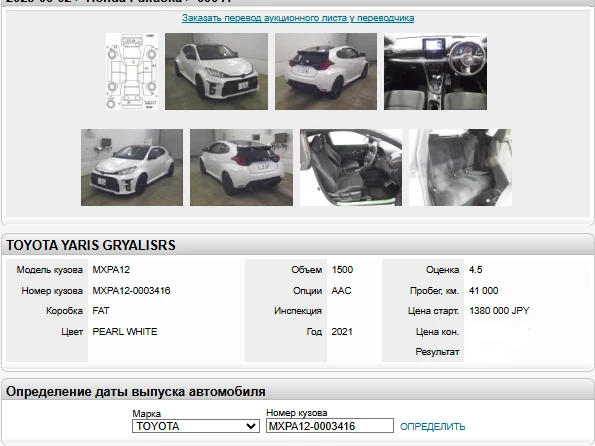This screenshot has width=595, height=446.
Task: View the rear-left Yaris photo
Action: click(x=241, y=167)
